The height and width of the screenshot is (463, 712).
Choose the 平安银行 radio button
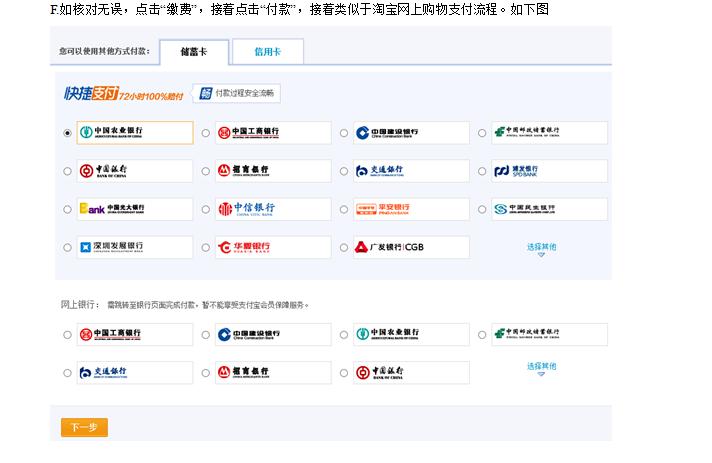point(344,209)
